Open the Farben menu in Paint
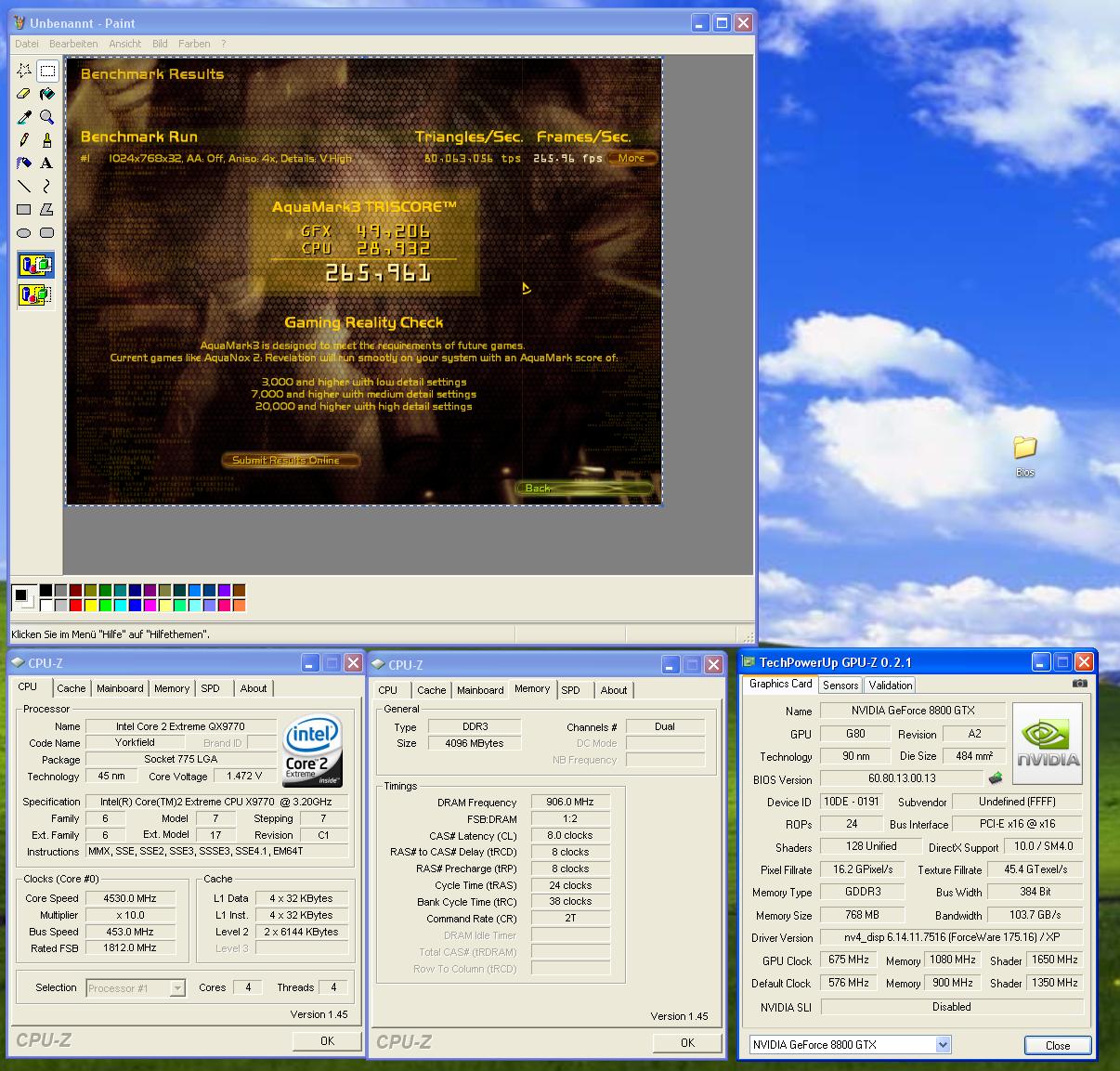Screen dimensions: 1120x1071 [x=194, y=44]
